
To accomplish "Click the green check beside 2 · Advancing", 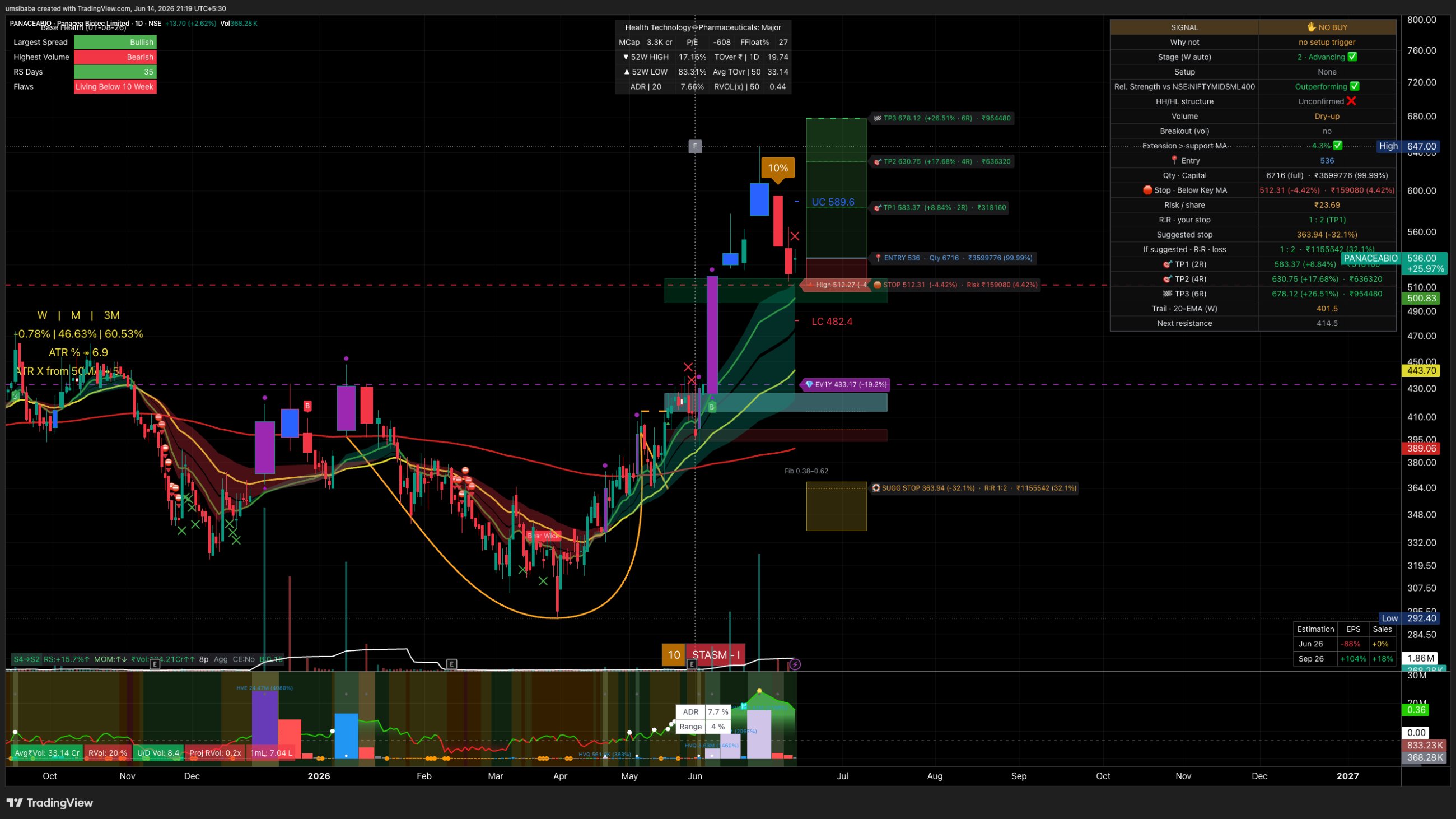I will point(1352,57).
